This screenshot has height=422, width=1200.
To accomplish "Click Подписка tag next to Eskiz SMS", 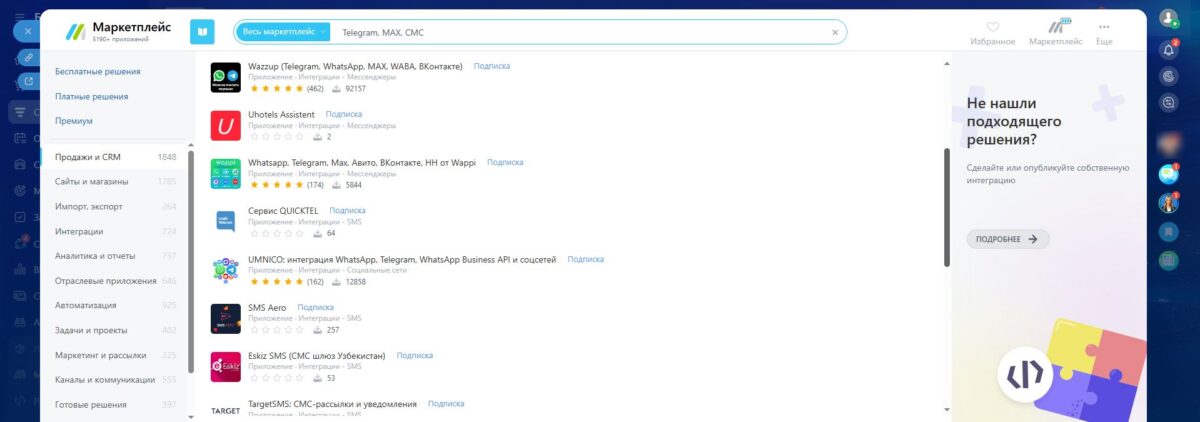I will [x=415, y=355].
